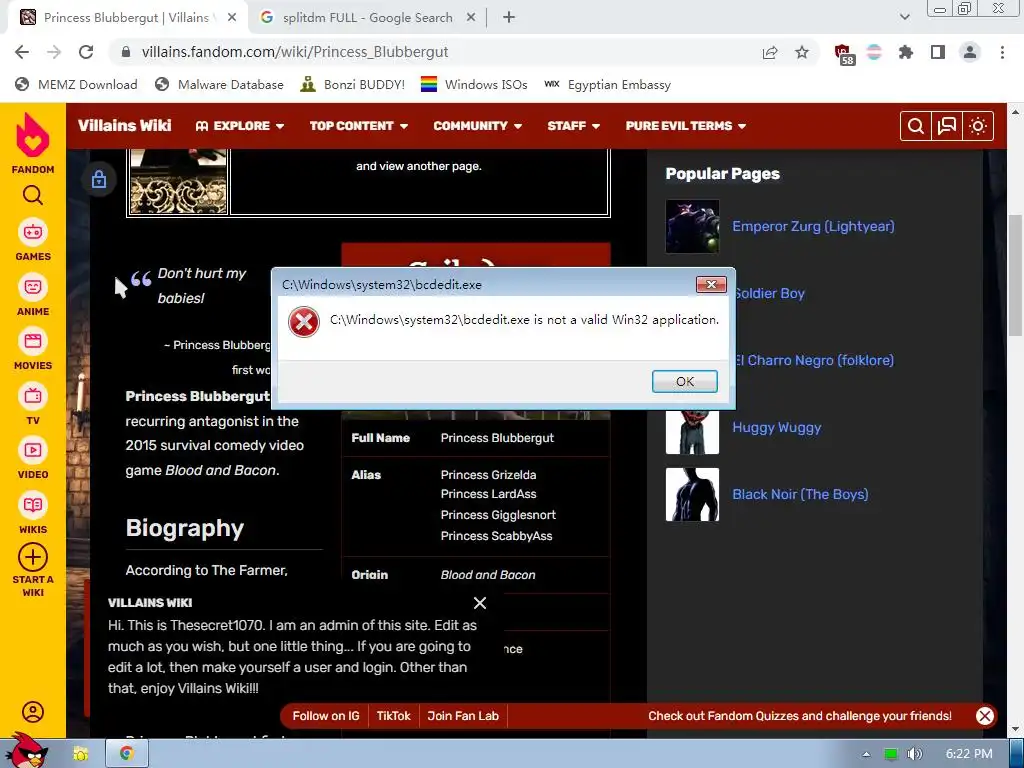The width and height of the screenshot is (1024, 768).
Task: Toggle the Chrome side panel icon
Action: 938,52
